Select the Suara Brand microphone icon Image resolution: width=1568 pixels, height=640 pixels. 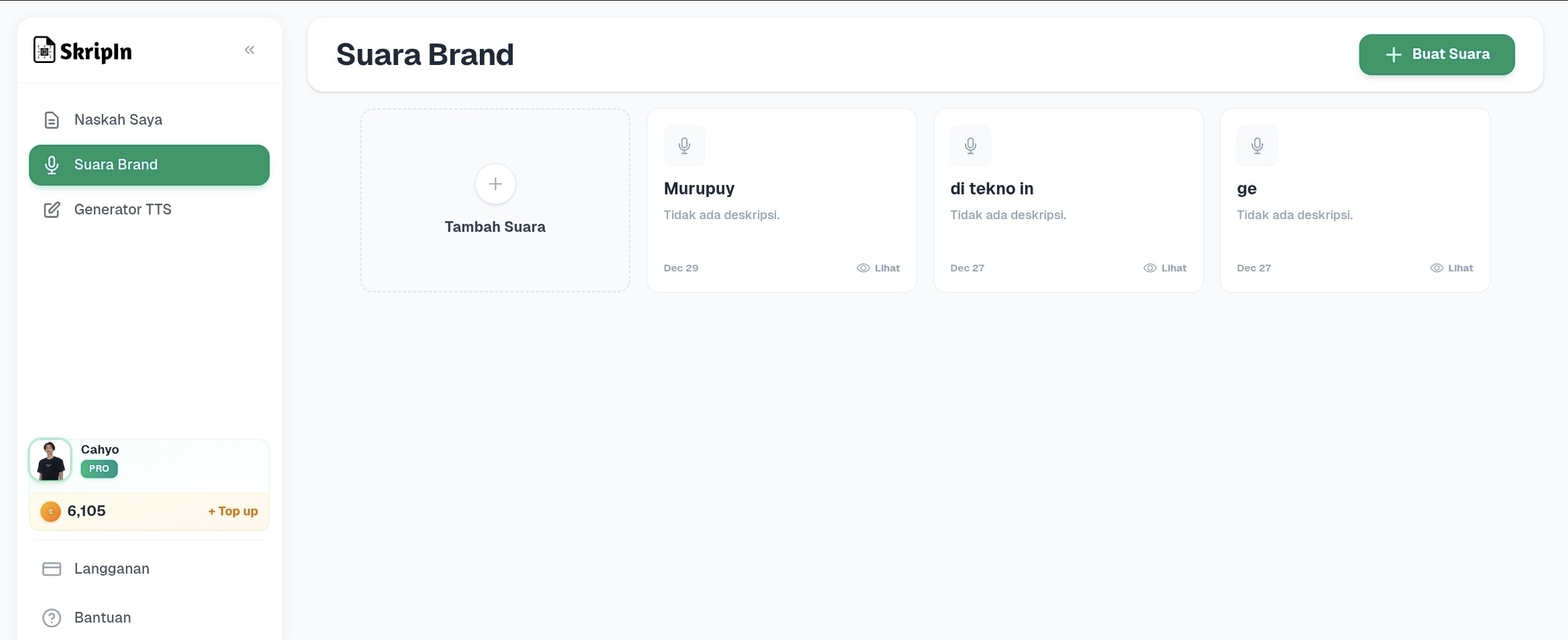coord(52,165)
